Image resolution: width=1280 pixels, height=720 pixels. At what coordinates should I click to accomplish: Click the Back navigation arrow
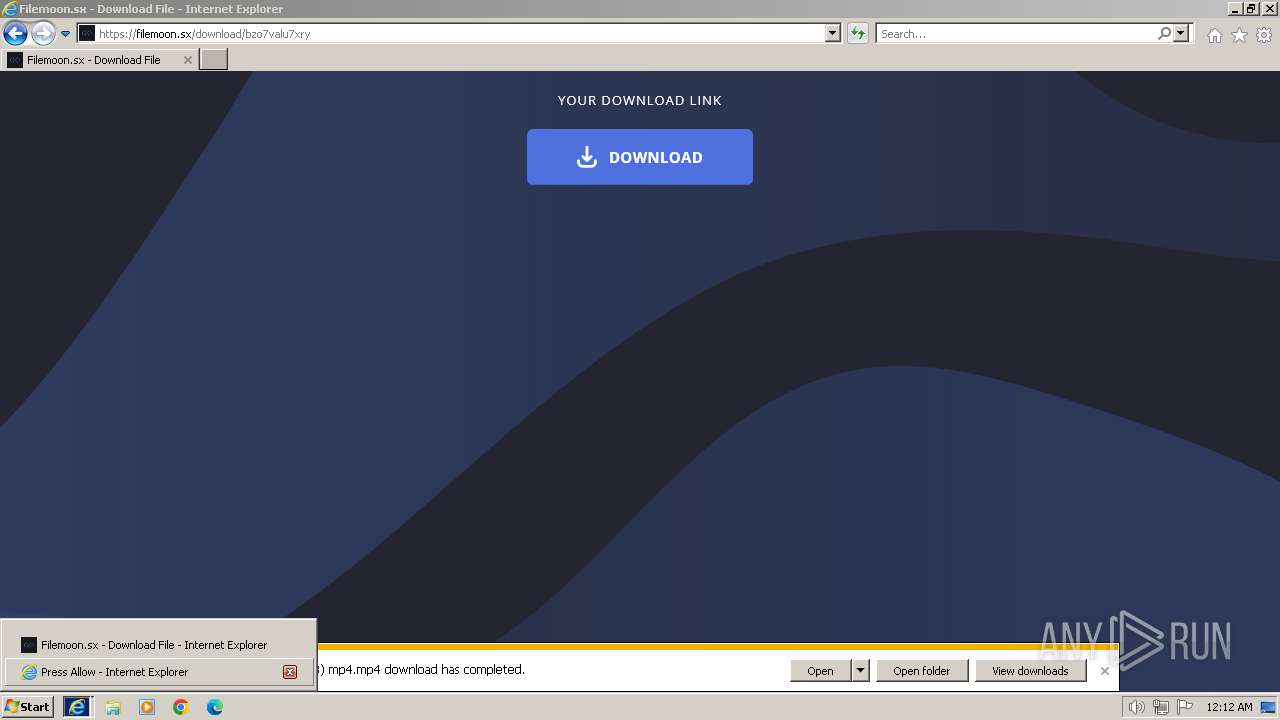point(15,33)
